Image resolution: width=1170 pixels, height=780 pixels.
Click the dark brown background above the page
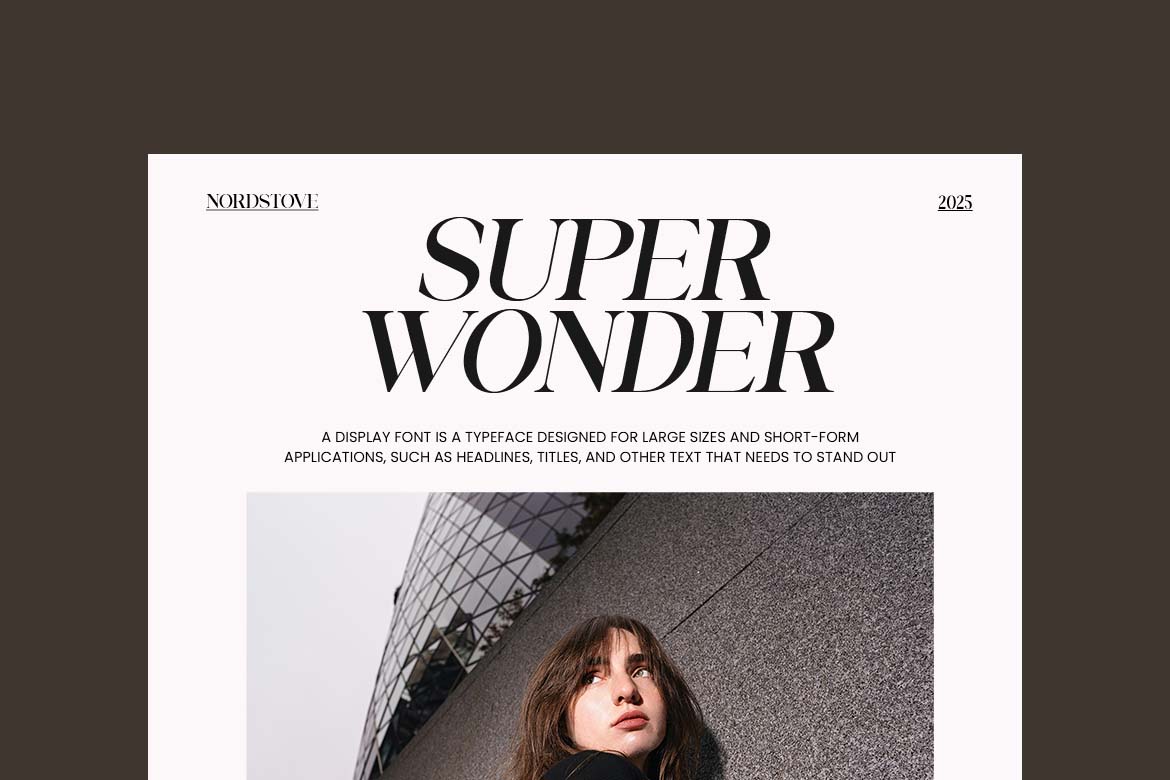click(585, 75)
